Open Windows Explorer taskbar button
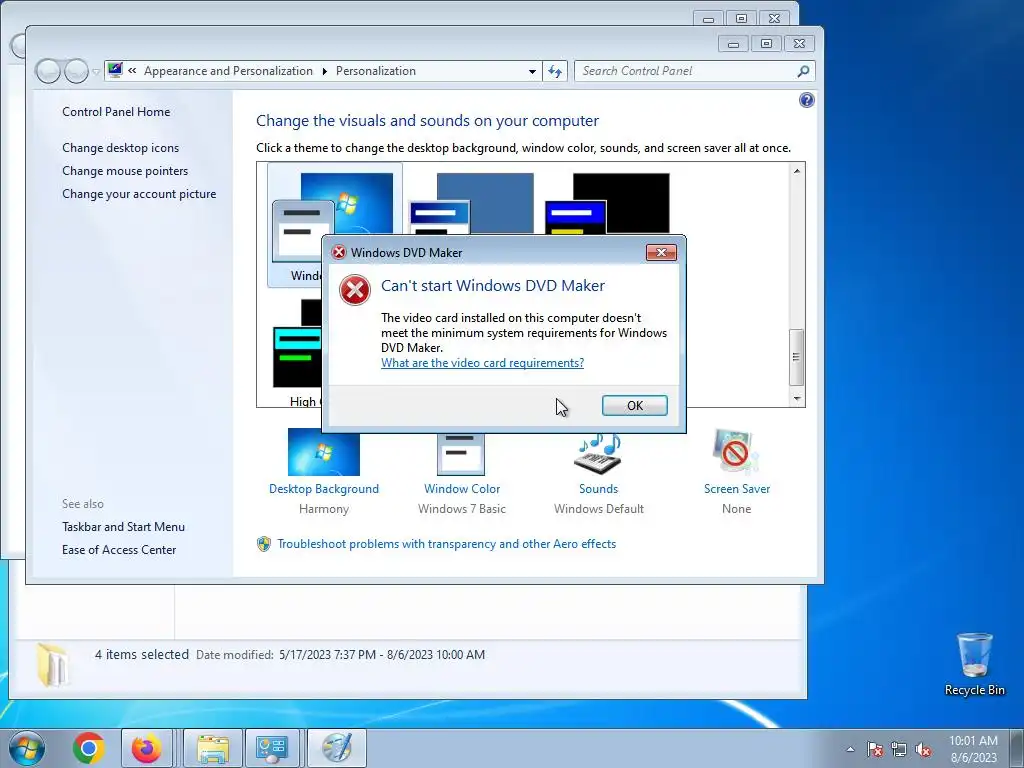This screenshot has height=768, width=1024. point(213,748)
